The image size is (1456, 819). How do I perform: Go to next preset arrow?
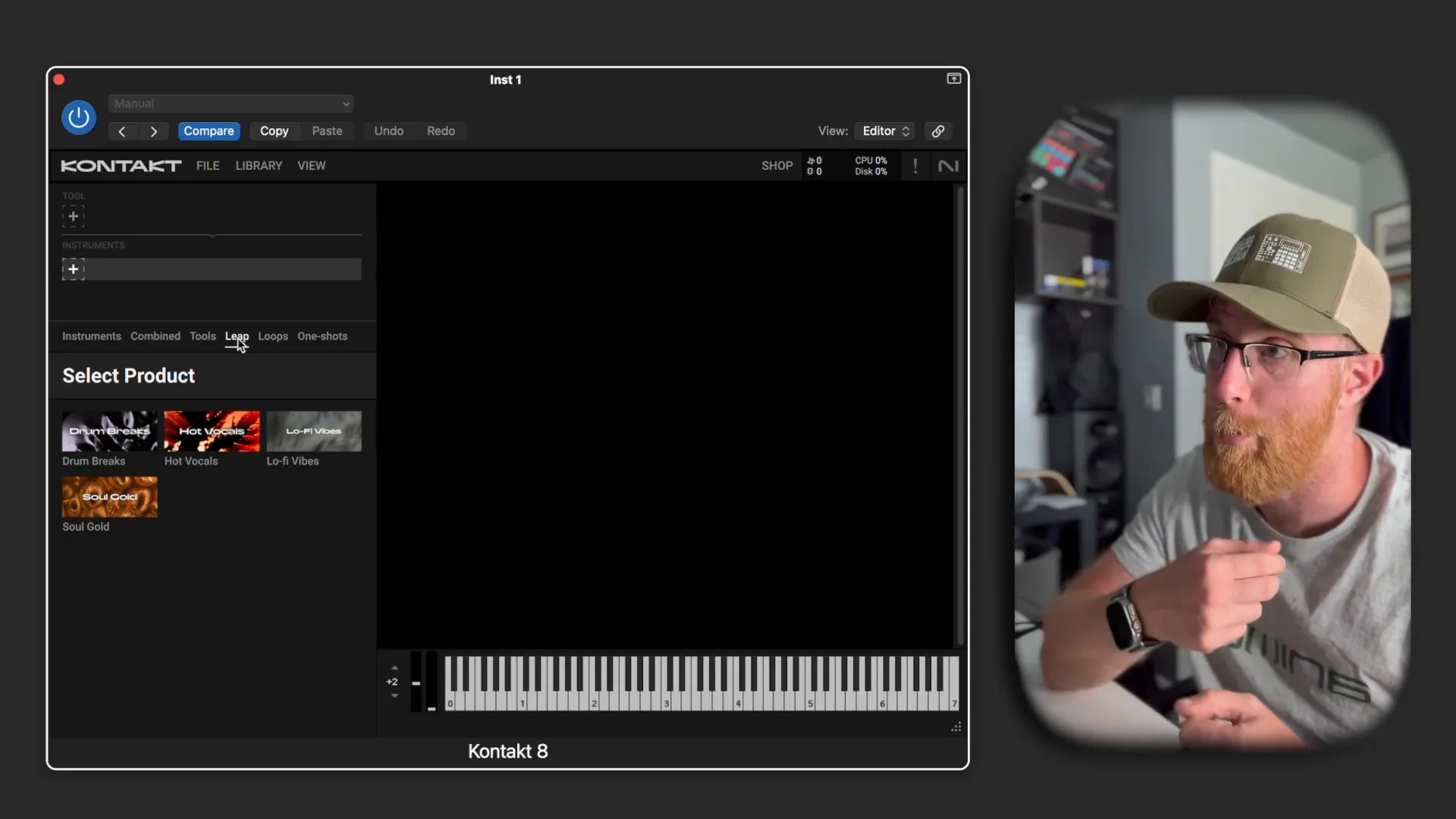[x=153, y=131]
